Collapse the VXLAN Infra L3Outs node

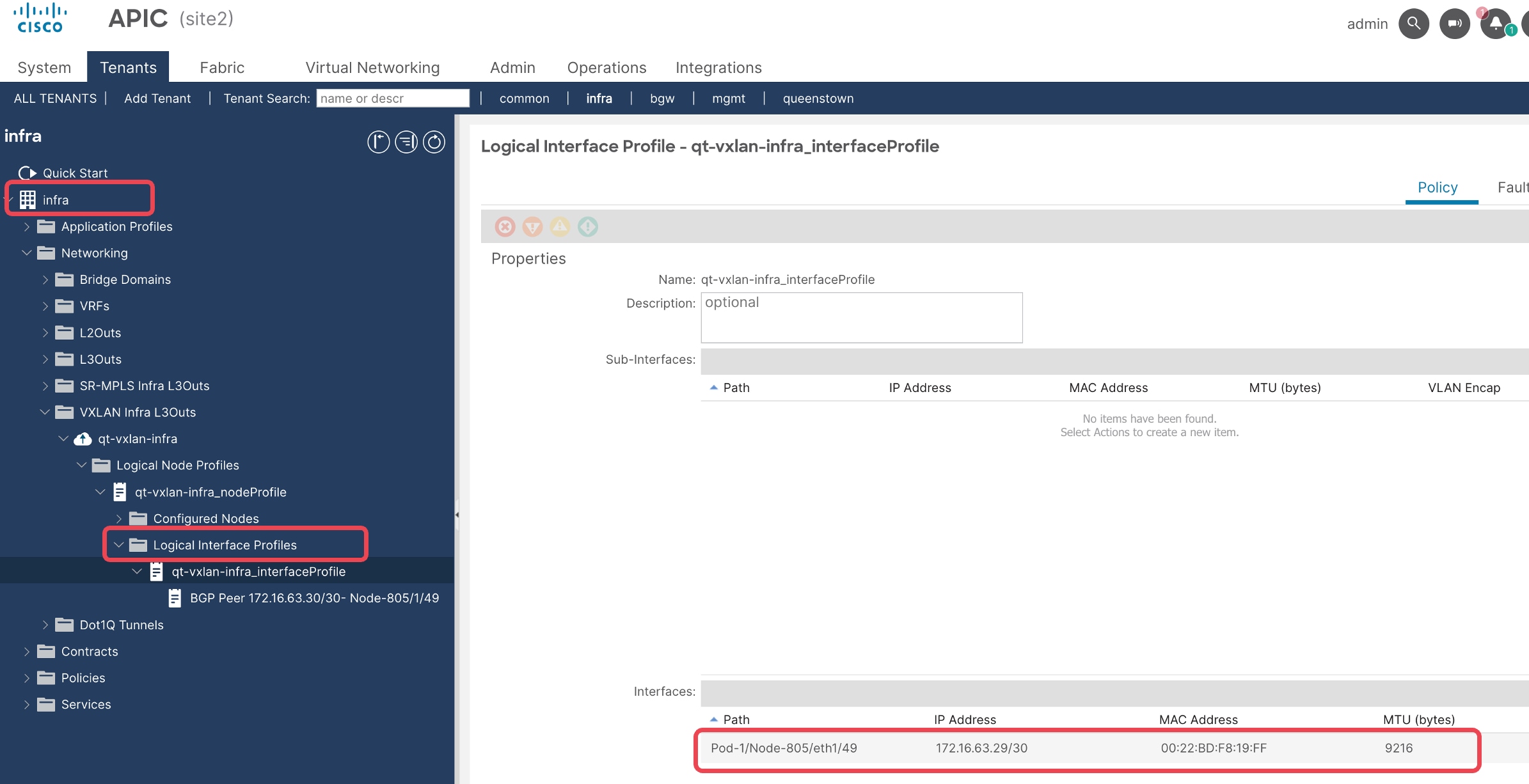(x=45, y=412)
